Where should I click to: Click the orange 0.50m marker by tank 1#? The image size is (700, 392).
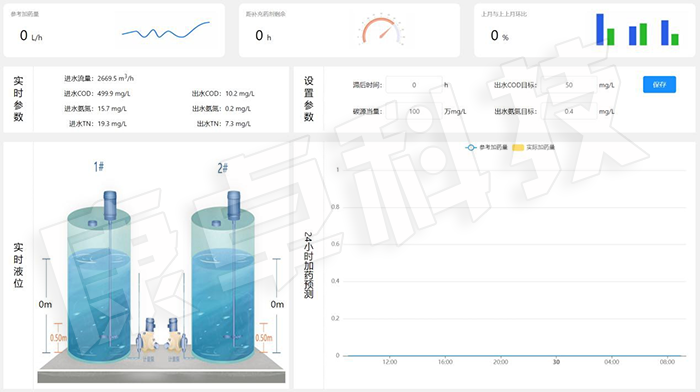click(58, 338)
